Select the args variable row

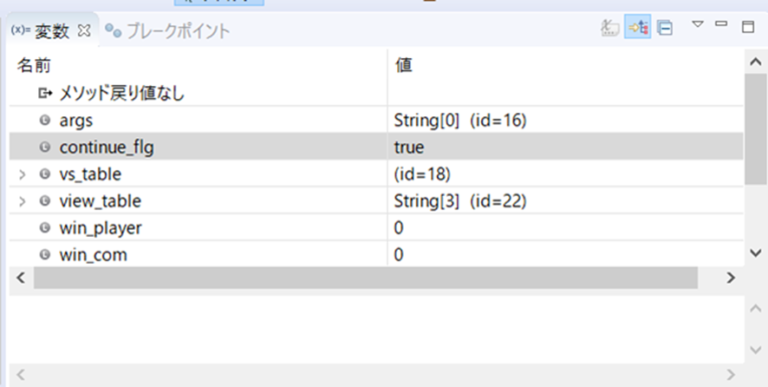click(x=376, y=121)
